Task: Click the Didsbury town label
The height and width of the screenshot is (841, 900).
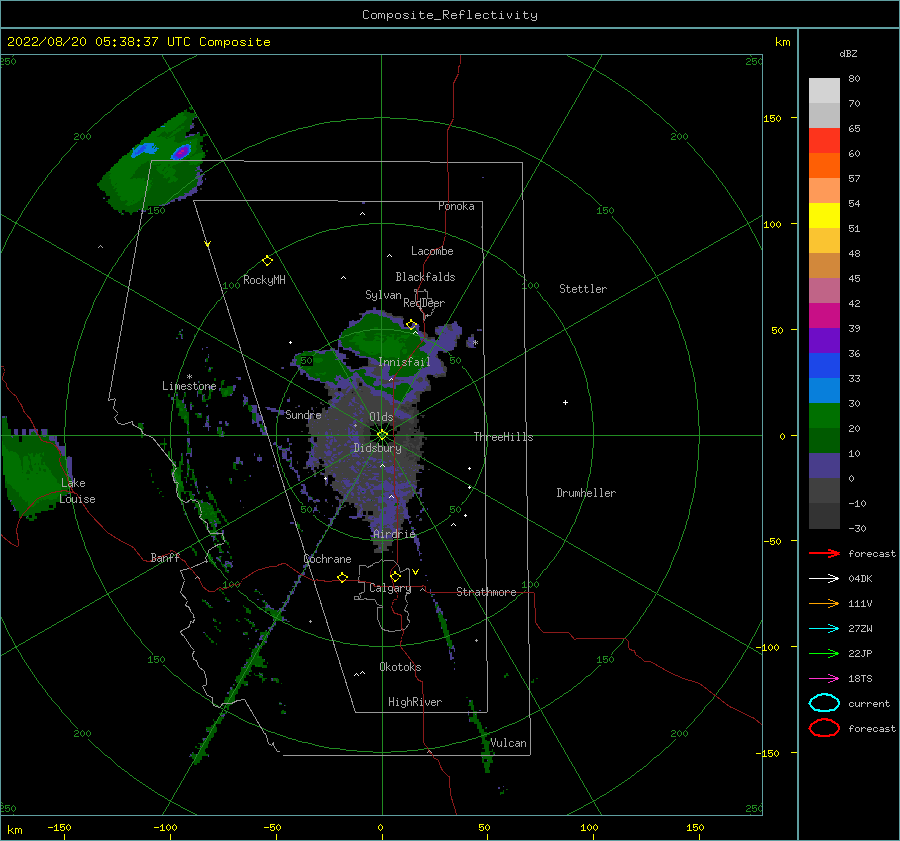Action: [377, 448]
